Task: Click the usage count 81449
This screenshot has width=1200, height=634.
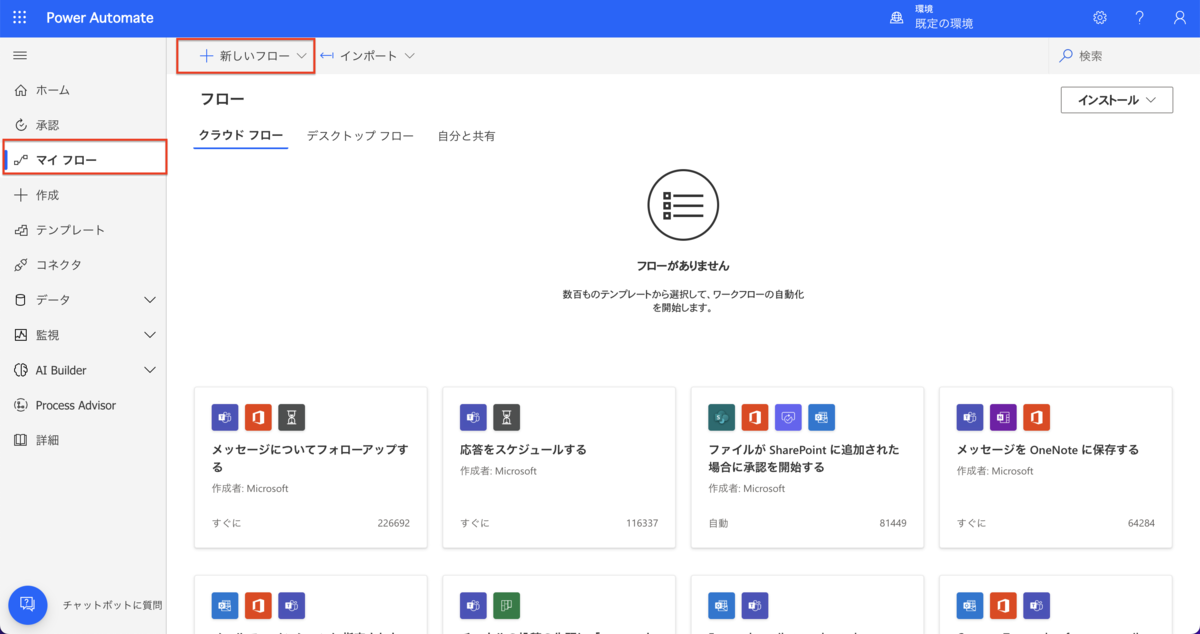Action: click(x=893, y=523)
